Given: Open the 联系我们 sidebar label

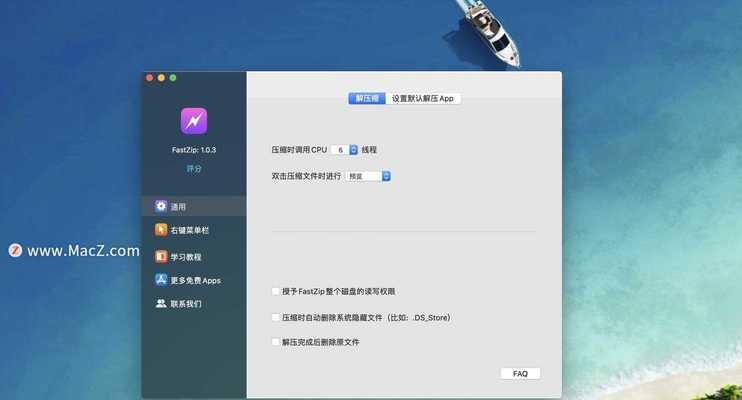Looking at the screenshot, I should pyautogui.click(x=186, y=304).
